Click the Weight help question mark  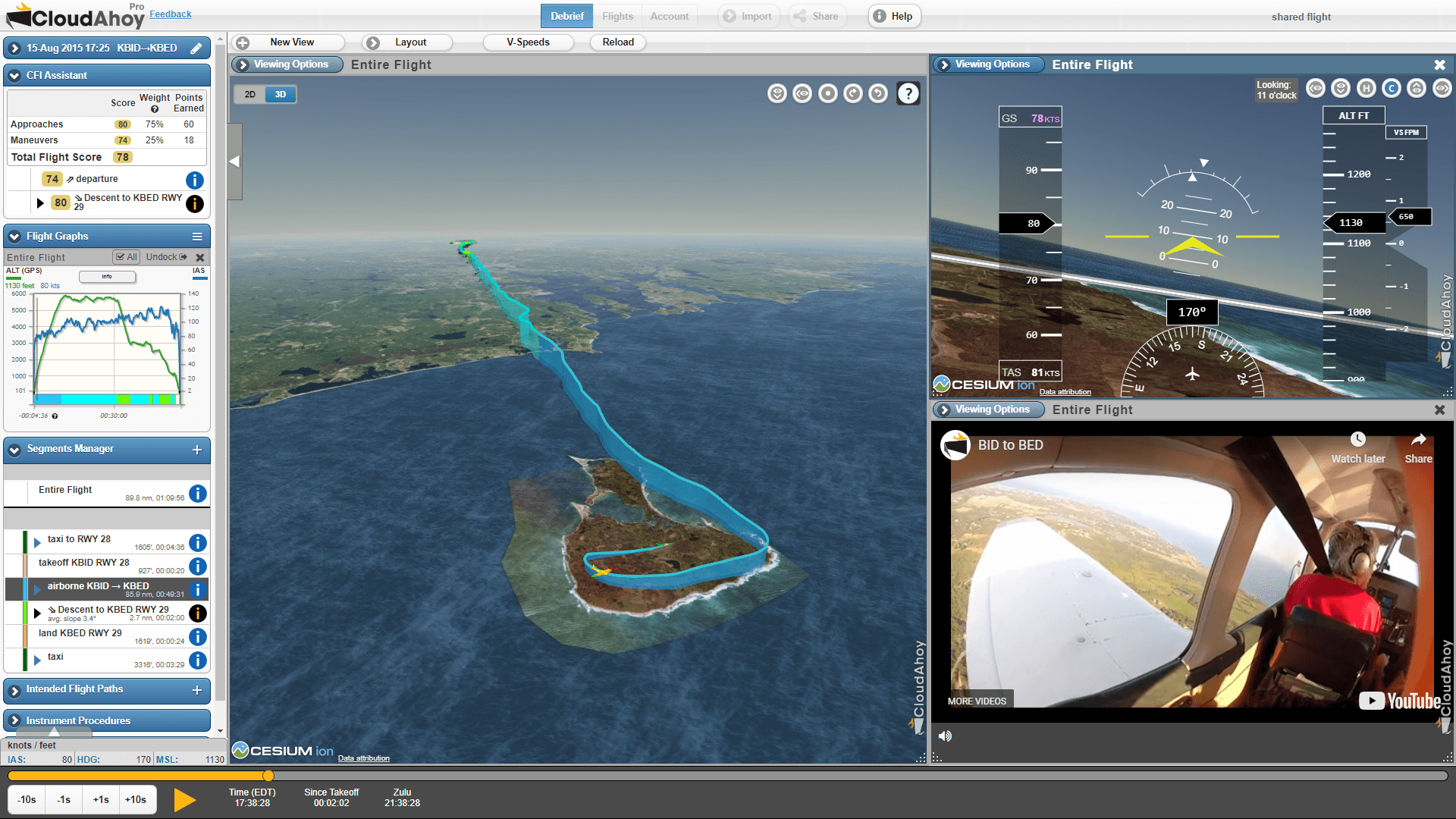click(155, 109)
